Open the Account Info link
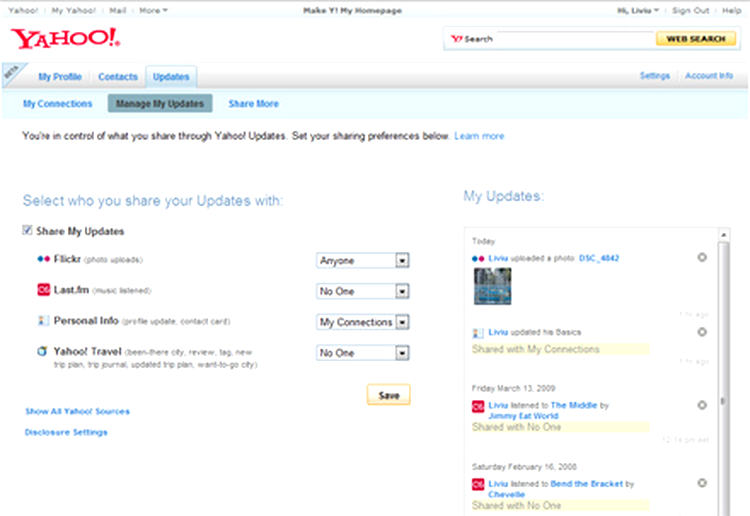The width and height of the screenshot is (750, 516). tap(709, 76)
